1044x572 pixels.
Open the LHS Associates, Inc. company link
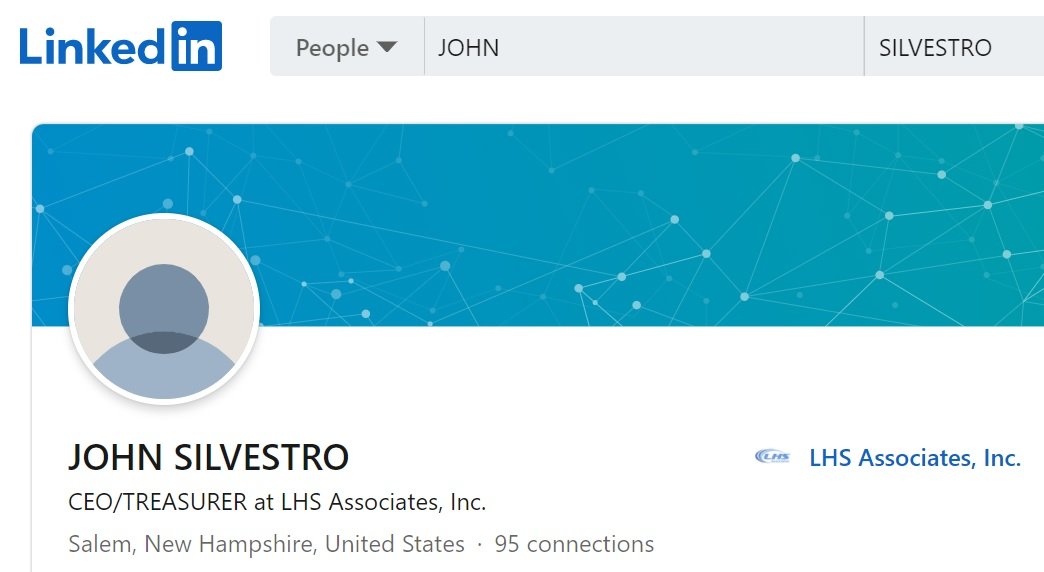[x=915, y=457]
